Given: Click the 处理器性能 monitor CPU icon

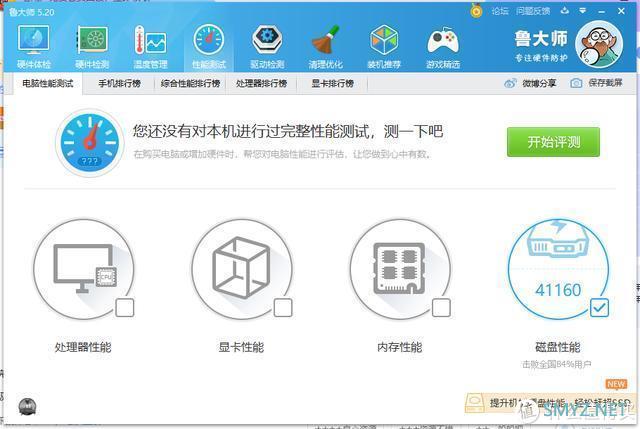Looking at the screenshot, I should [x=84, y=269].
